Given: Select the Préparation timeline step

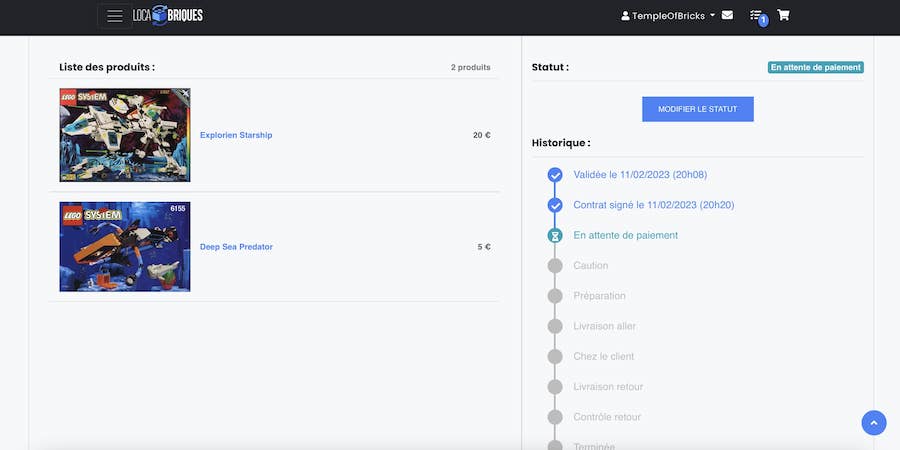Looking at the screenshot, I should click(x=599, y=296).
